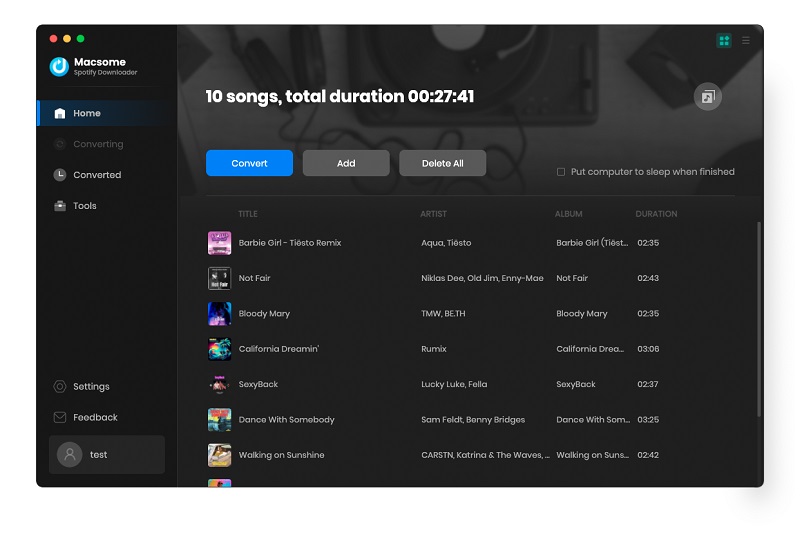Image resolution: width=800 pixels, height=535 pixels.
Task: Click artist CARSTN, Katrina & The Waves
Action: [x=485, y=455]
